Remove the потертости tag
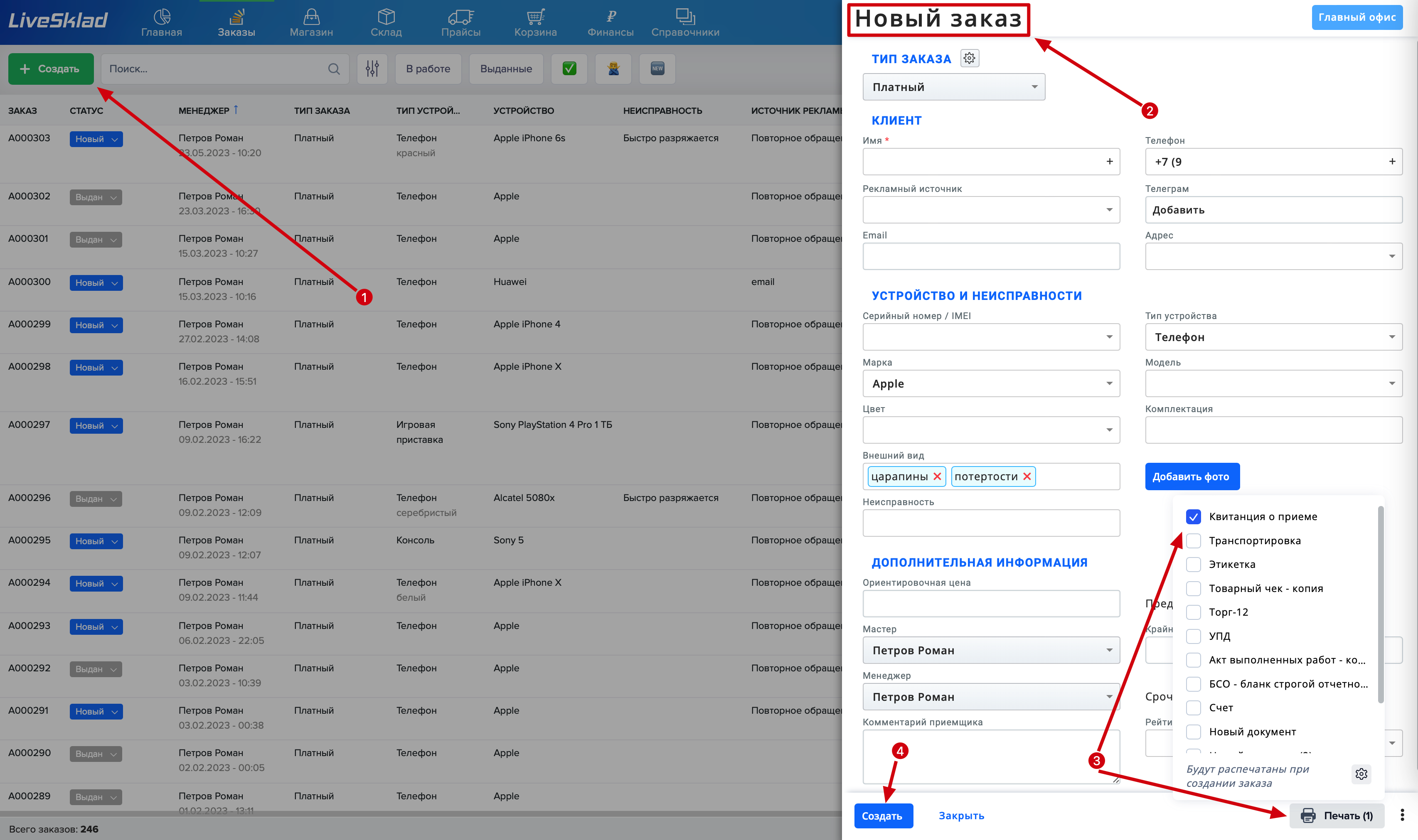The width and height of the screenshot is (1418, 840). (1027, 476)
